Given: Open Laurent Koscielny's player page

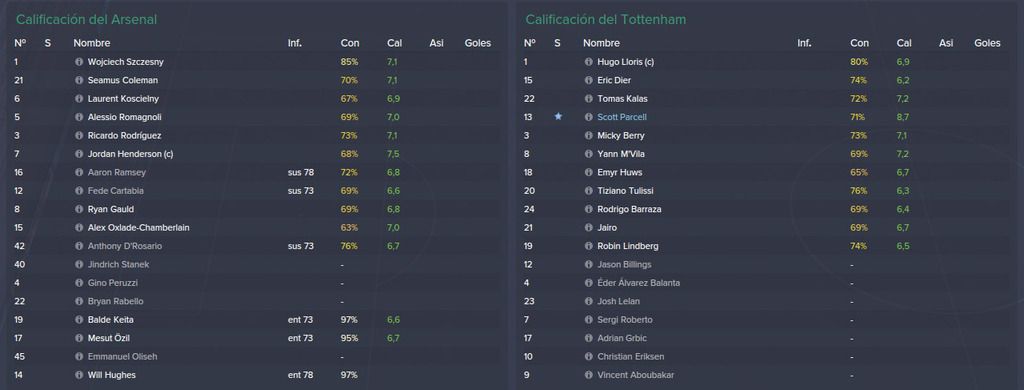Looking at the screenshot, I should [123, 99].
